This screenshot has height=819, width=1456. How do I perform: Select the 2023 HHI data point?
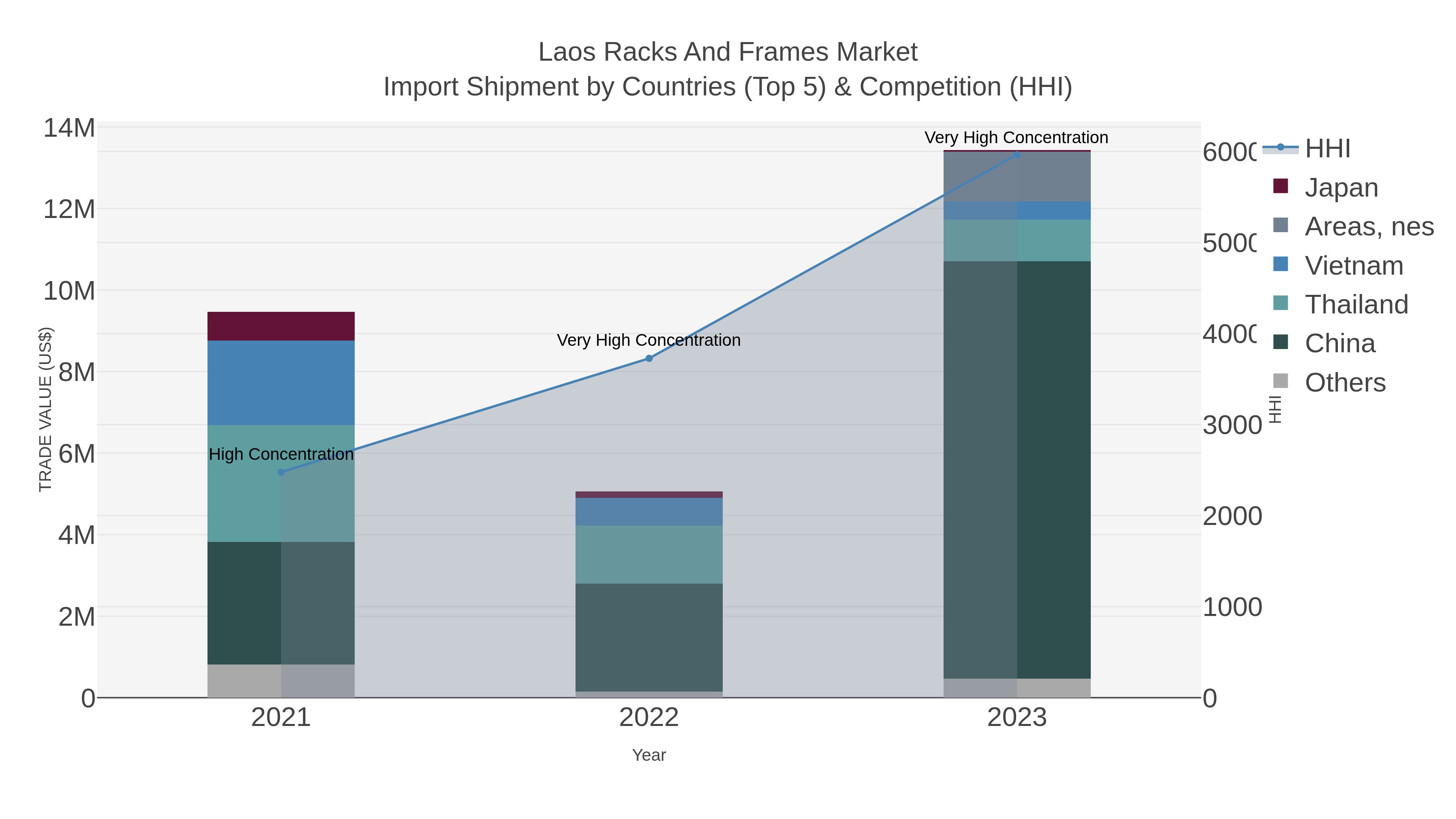coord(1017,154)
